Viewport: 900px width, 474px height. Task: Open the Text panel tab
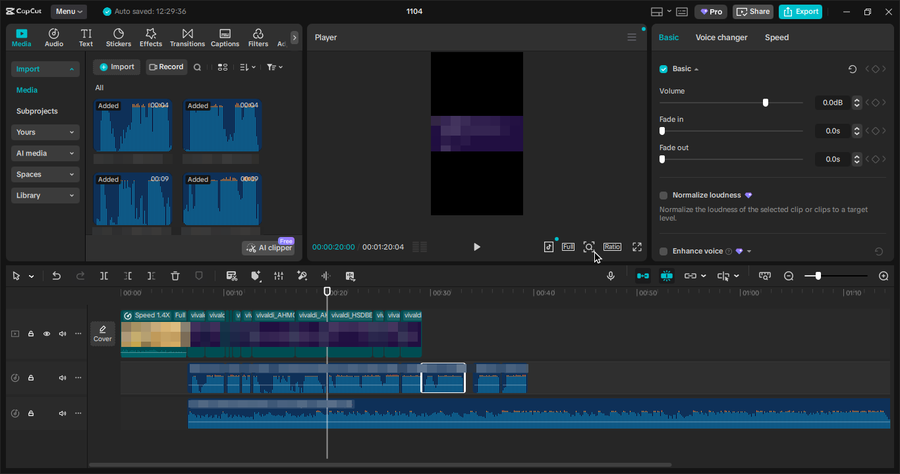[x=86, y=37]
